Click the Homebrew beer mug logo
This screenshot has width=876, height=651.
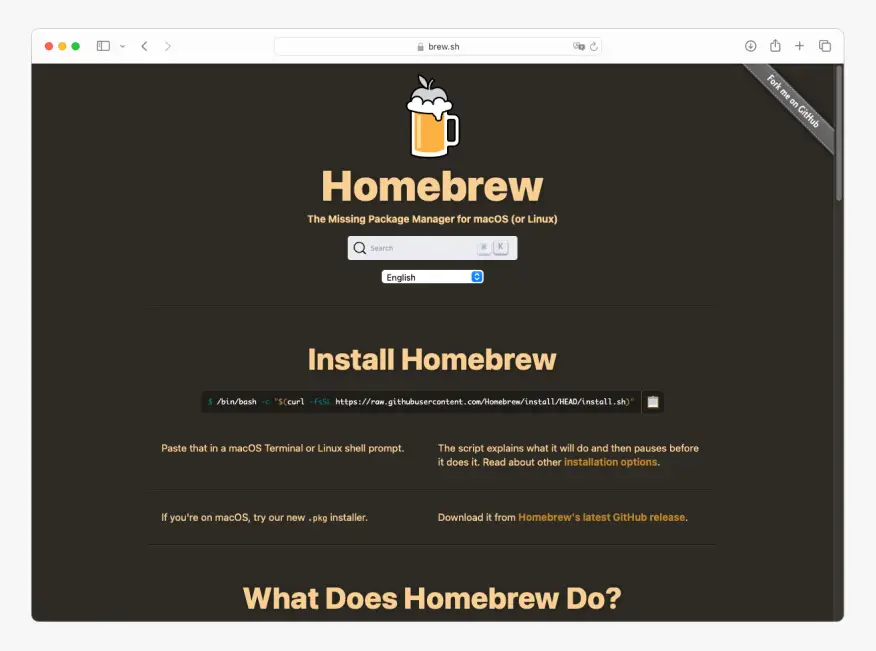click(x=432, y=117)
